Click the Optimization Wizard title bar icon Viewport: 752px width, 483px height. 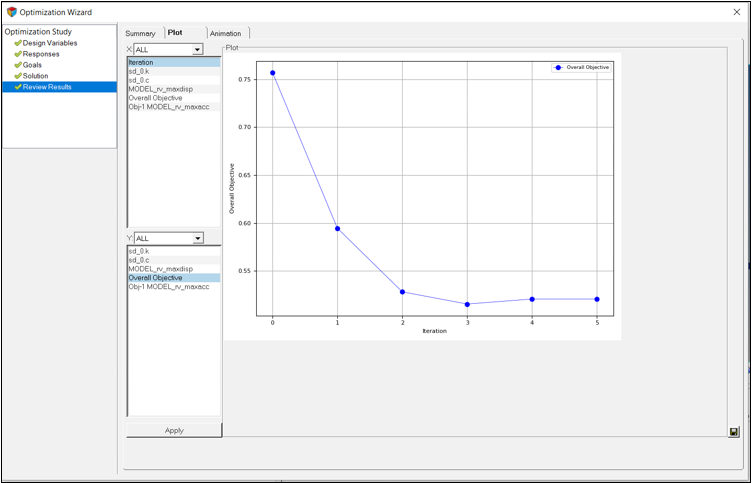tap(12, 12)
